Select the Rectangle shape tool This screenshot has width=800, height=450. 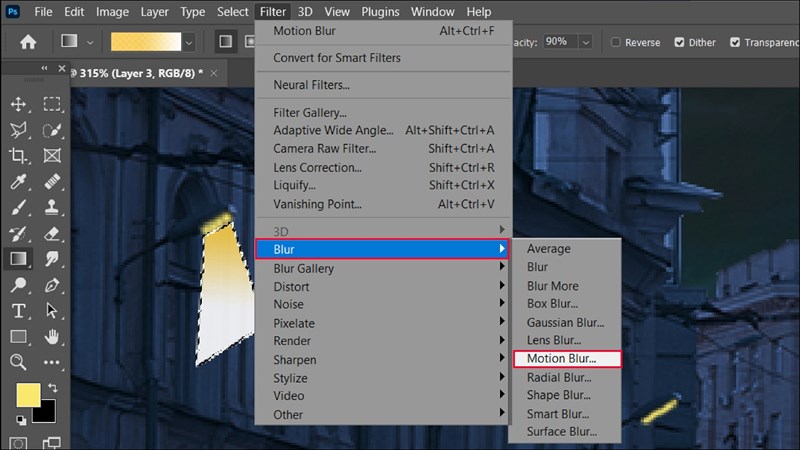18,337
